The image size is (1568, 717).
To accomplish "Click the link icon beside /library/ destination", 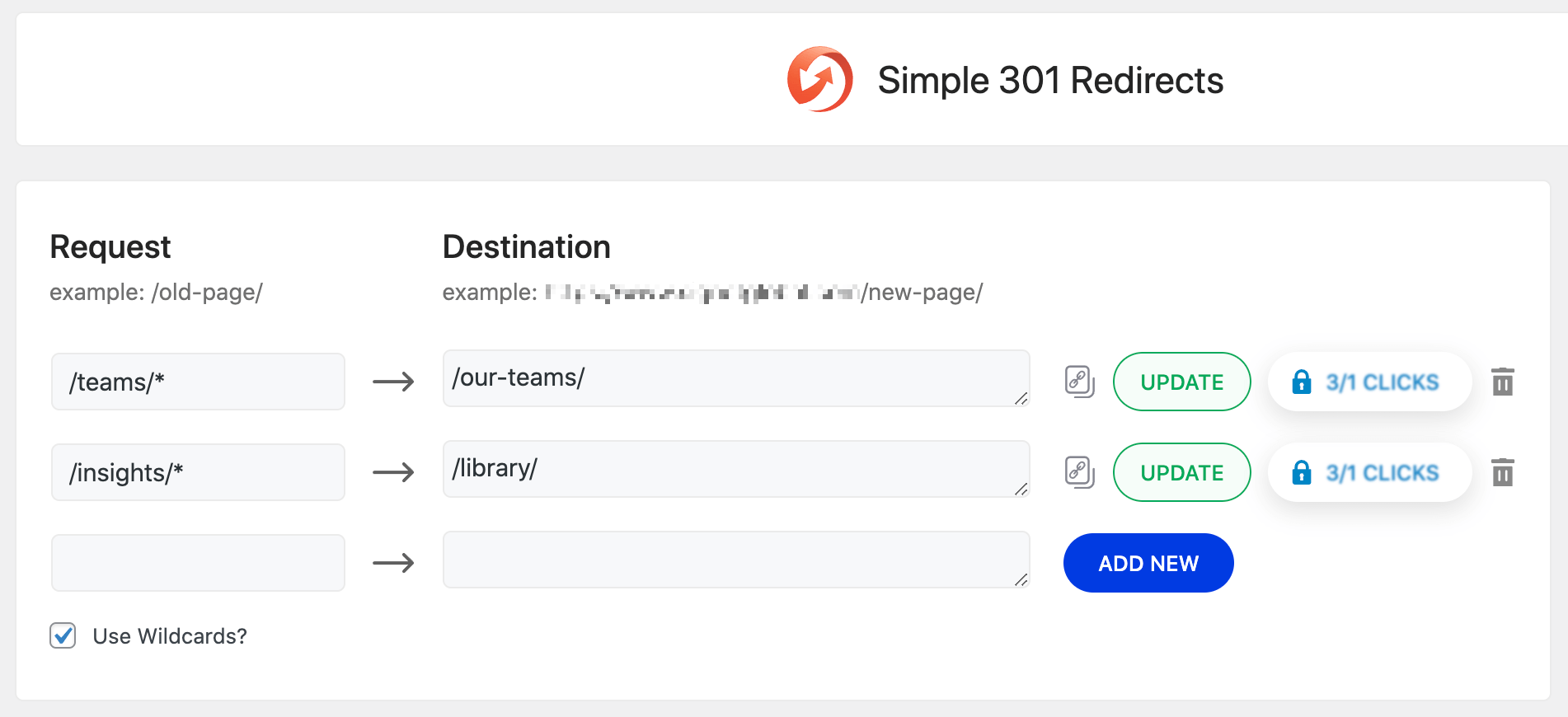I will [x=1079, y=472].
